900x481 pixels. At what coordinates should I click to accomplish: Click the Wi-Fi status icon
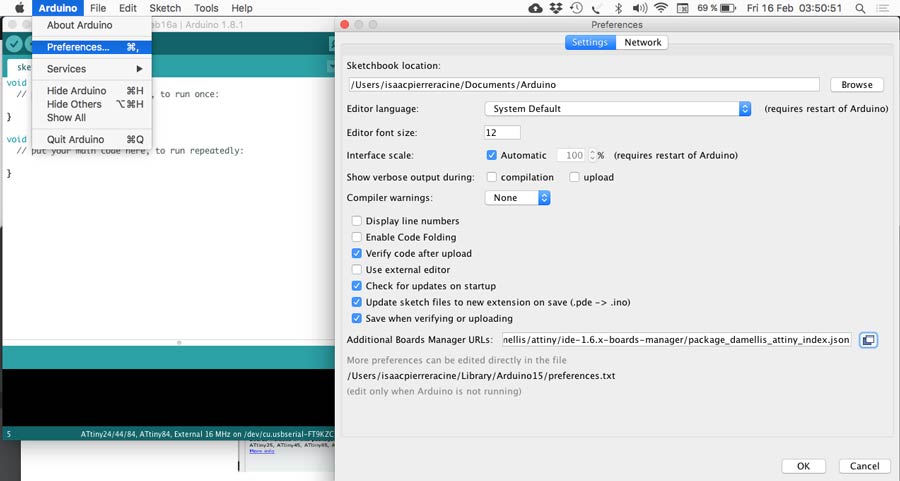click(x=661, y=8)
